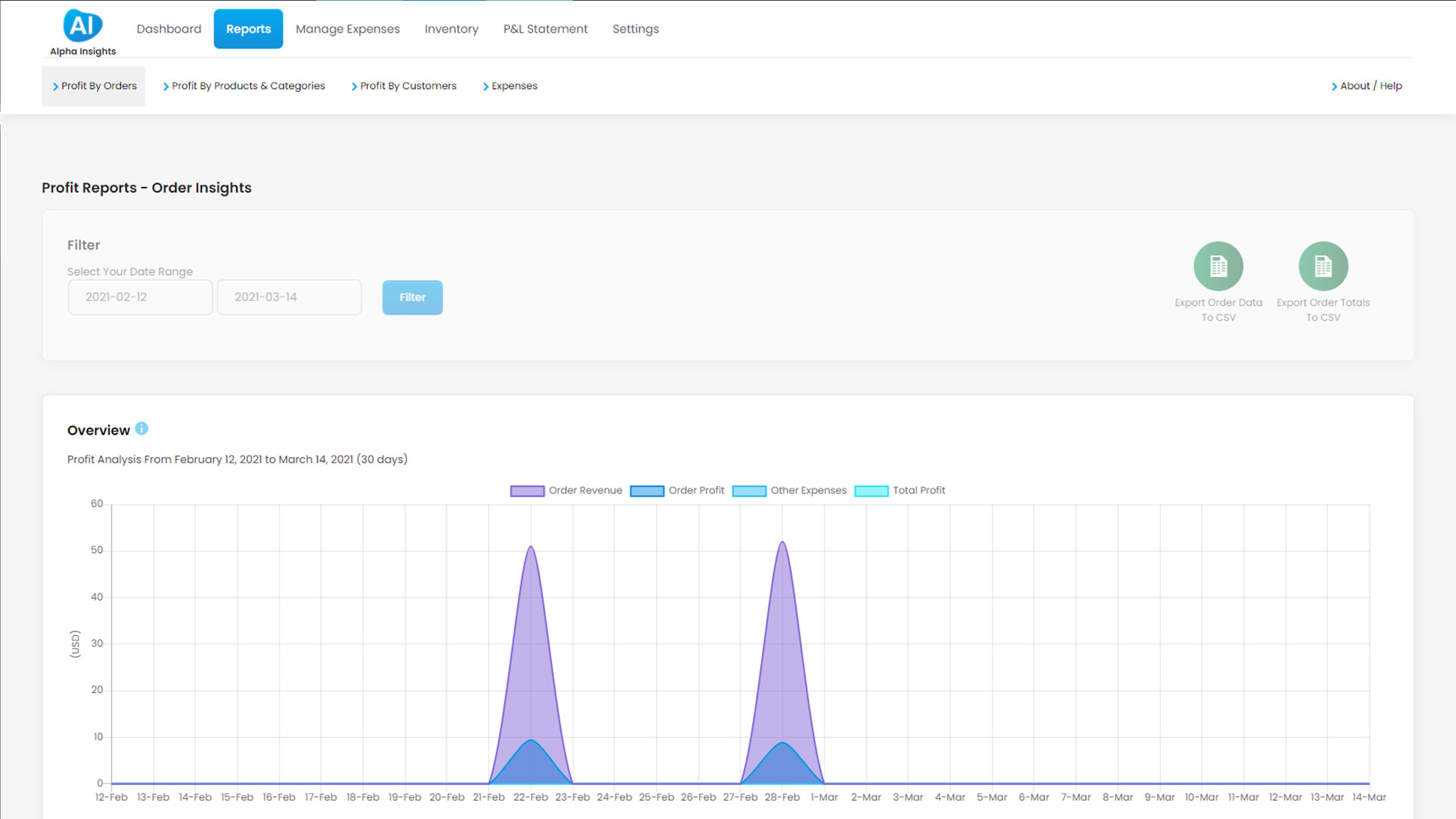Click the chevron before Expenses
Screen dimensions: 1456x819
(485, 86)
